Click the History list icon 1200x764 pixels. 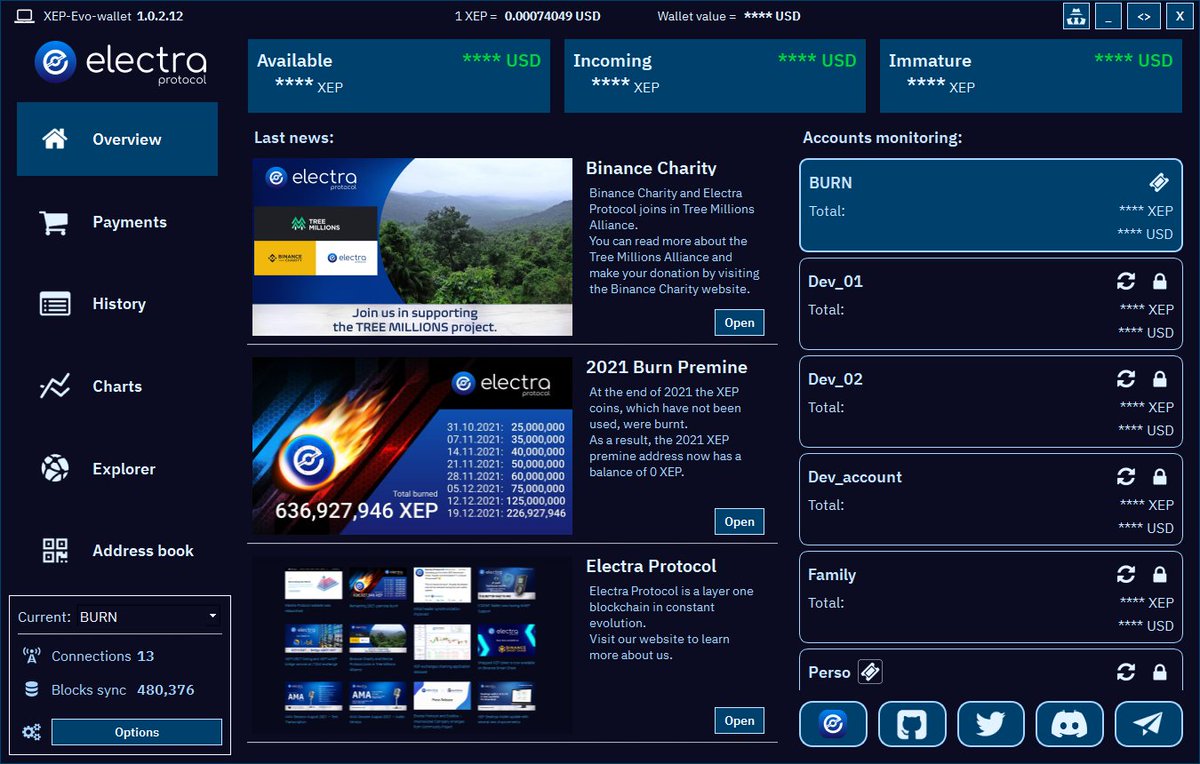click(54, 304)
